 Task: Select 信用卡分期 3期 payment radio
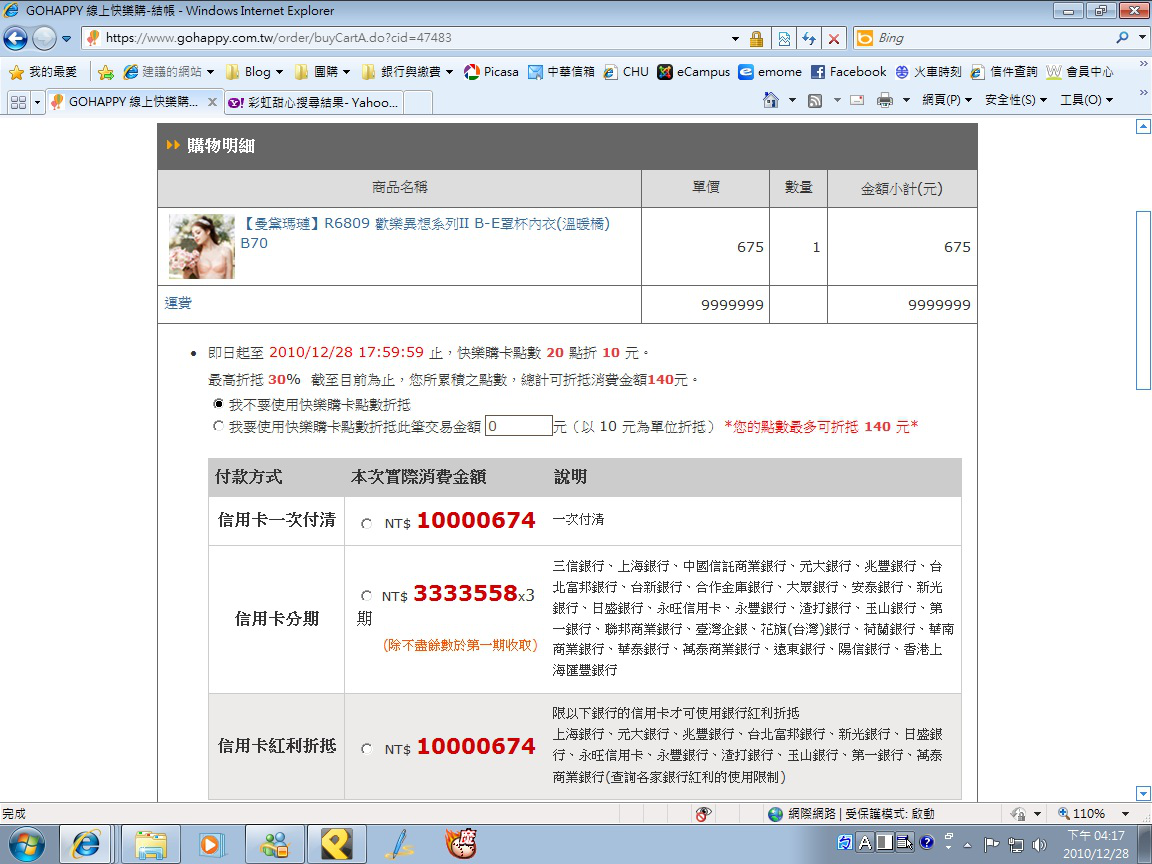(x=367, y=595)
